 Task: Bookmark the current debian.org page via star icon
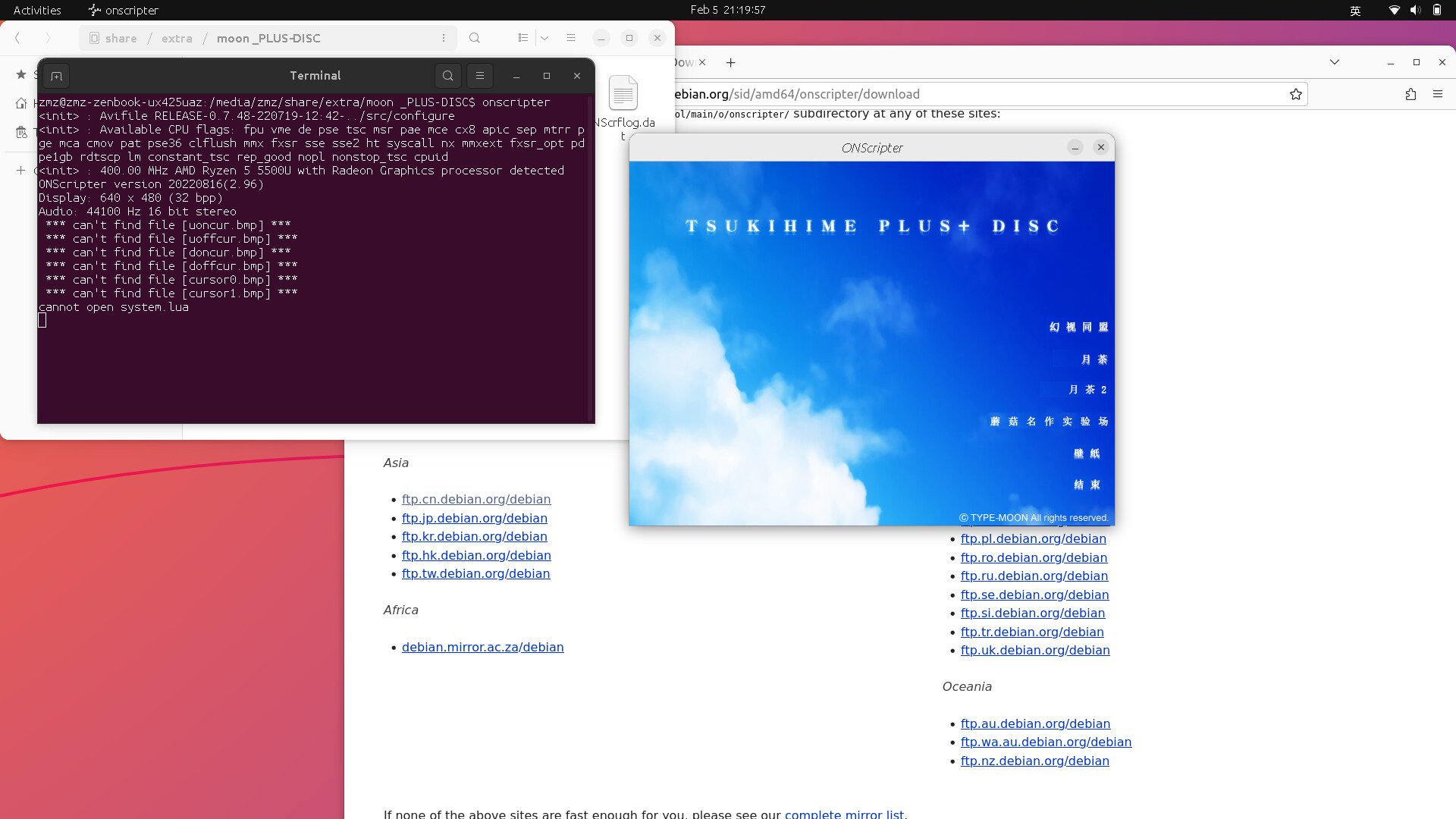[x=1296, y=94]
